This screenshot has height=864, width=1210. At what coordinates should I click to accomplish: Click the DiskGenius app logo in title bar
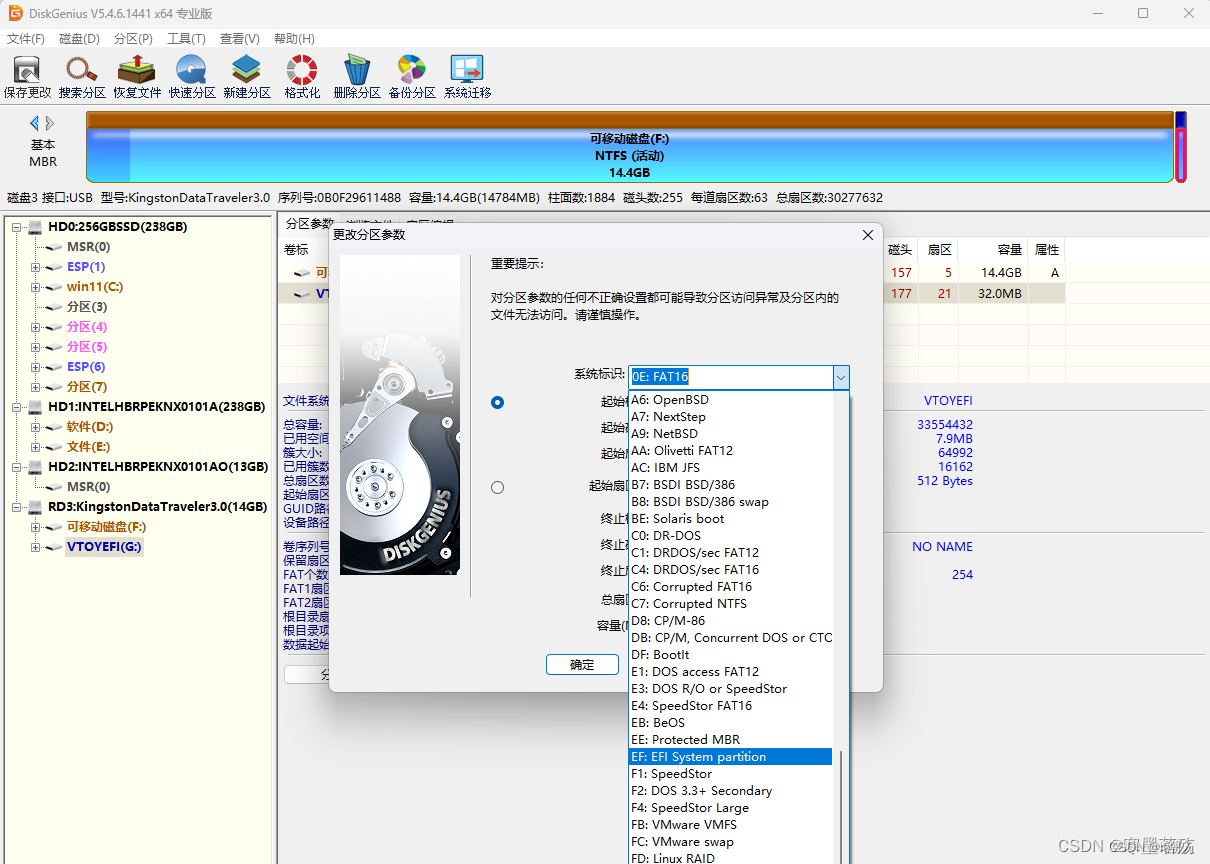pos(15,13)
